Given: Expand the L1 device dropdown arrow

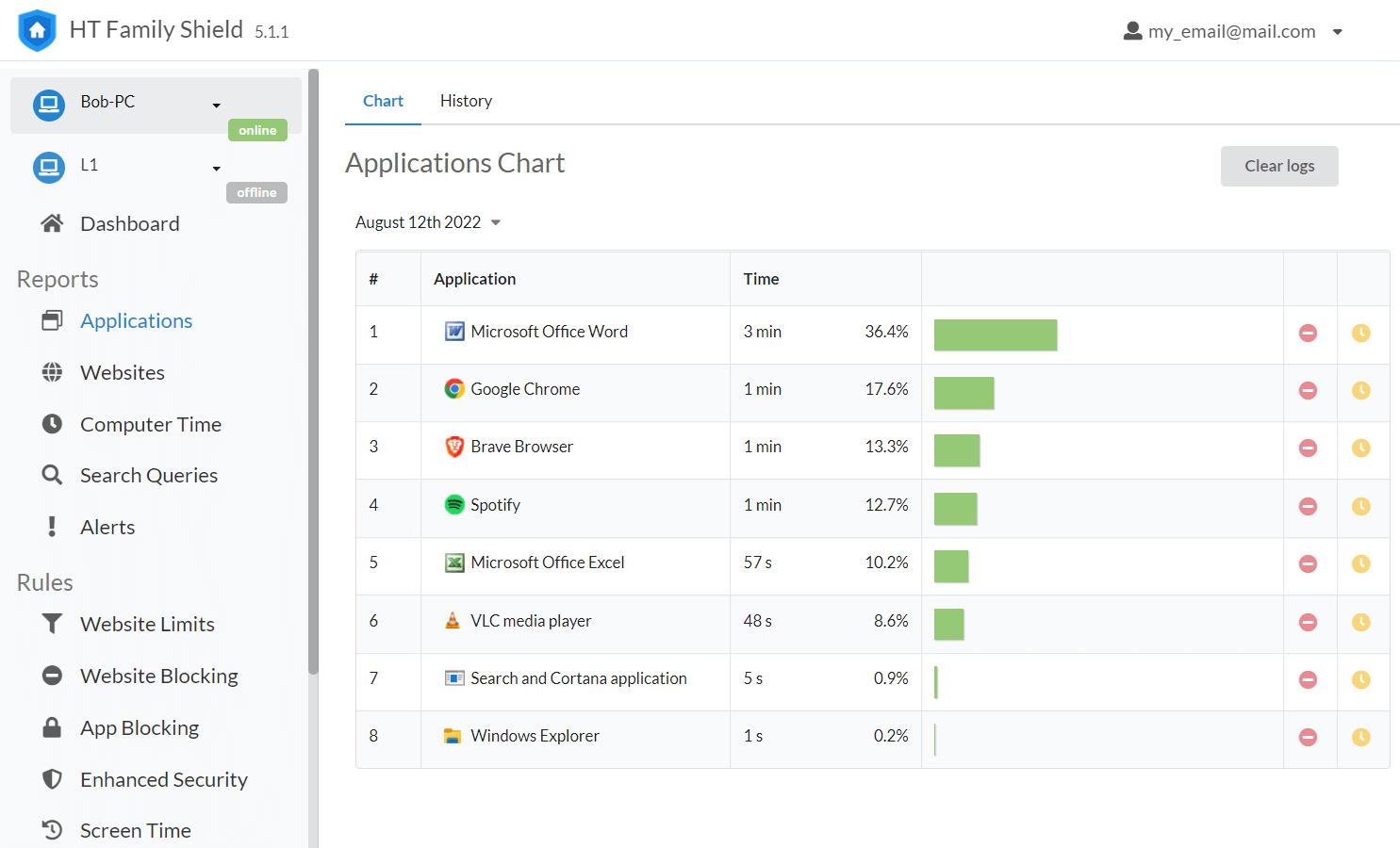Looking at the screenshot, I should pyautogui.click(x=217, y=169).
